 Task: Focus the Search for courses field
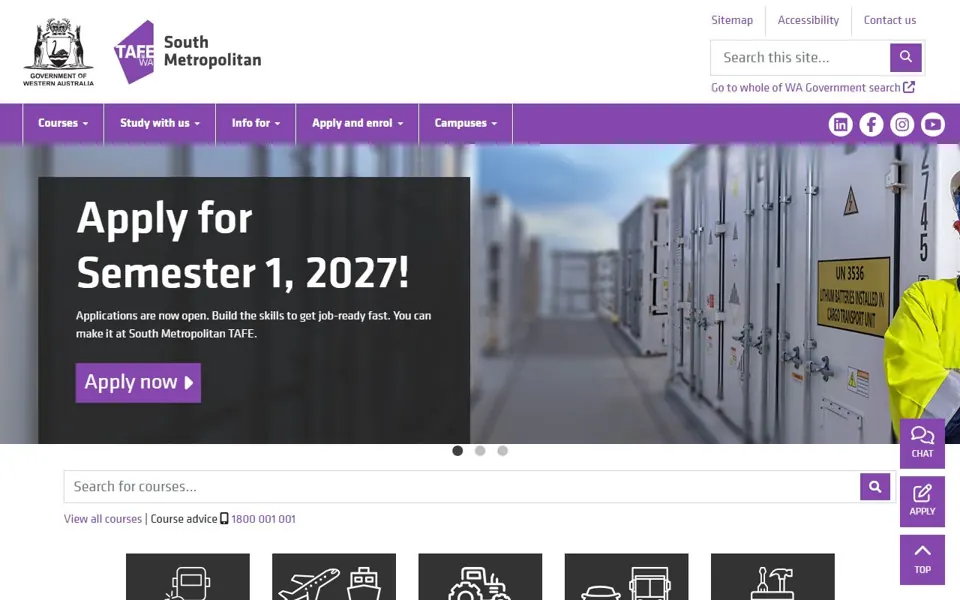(462, 487)
